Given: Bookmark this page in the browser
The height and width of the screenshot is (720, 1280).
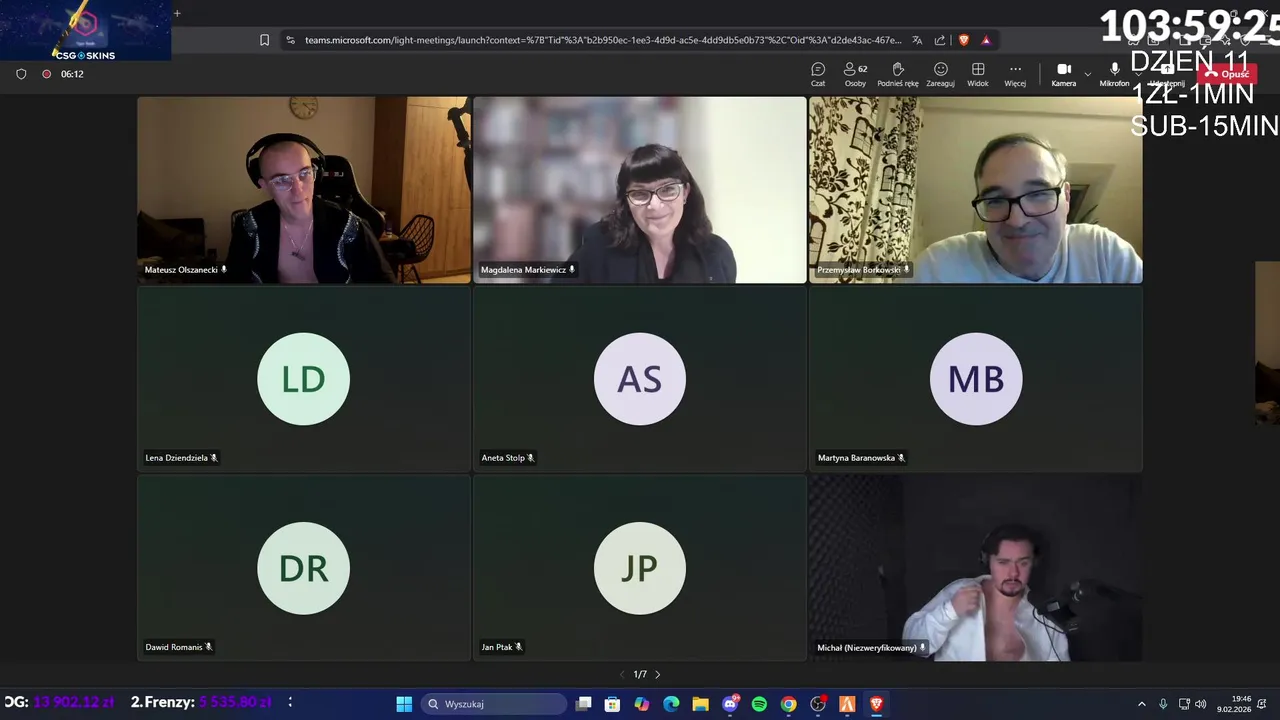Looking at the screenshot, I should [264, 40].
